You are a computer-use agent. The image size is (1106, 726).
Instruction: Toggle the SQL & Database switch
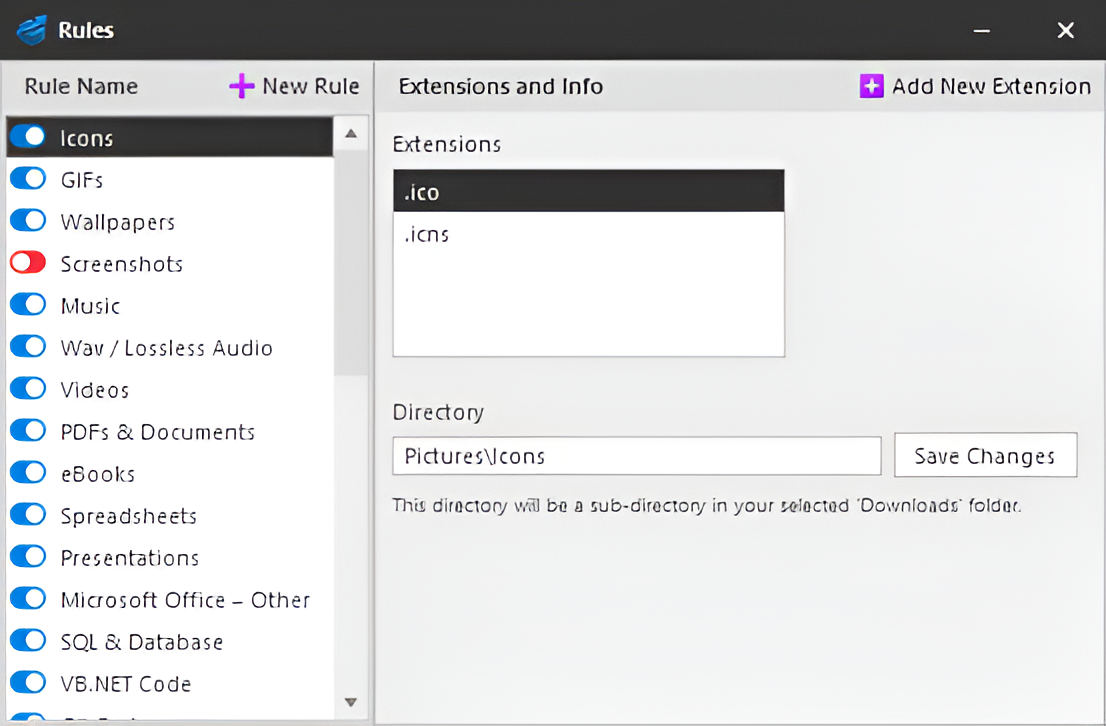(28, 640)
